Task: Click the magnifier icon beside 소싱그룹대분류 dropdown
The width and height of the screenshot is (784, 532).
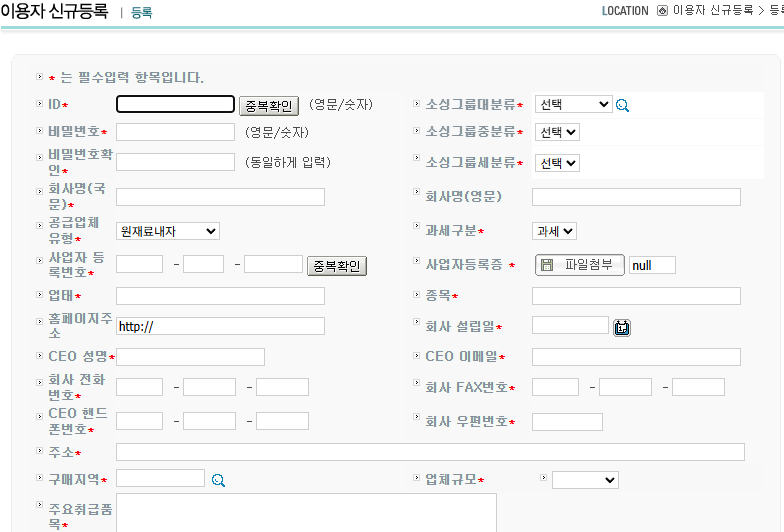Action: (622, 106)
